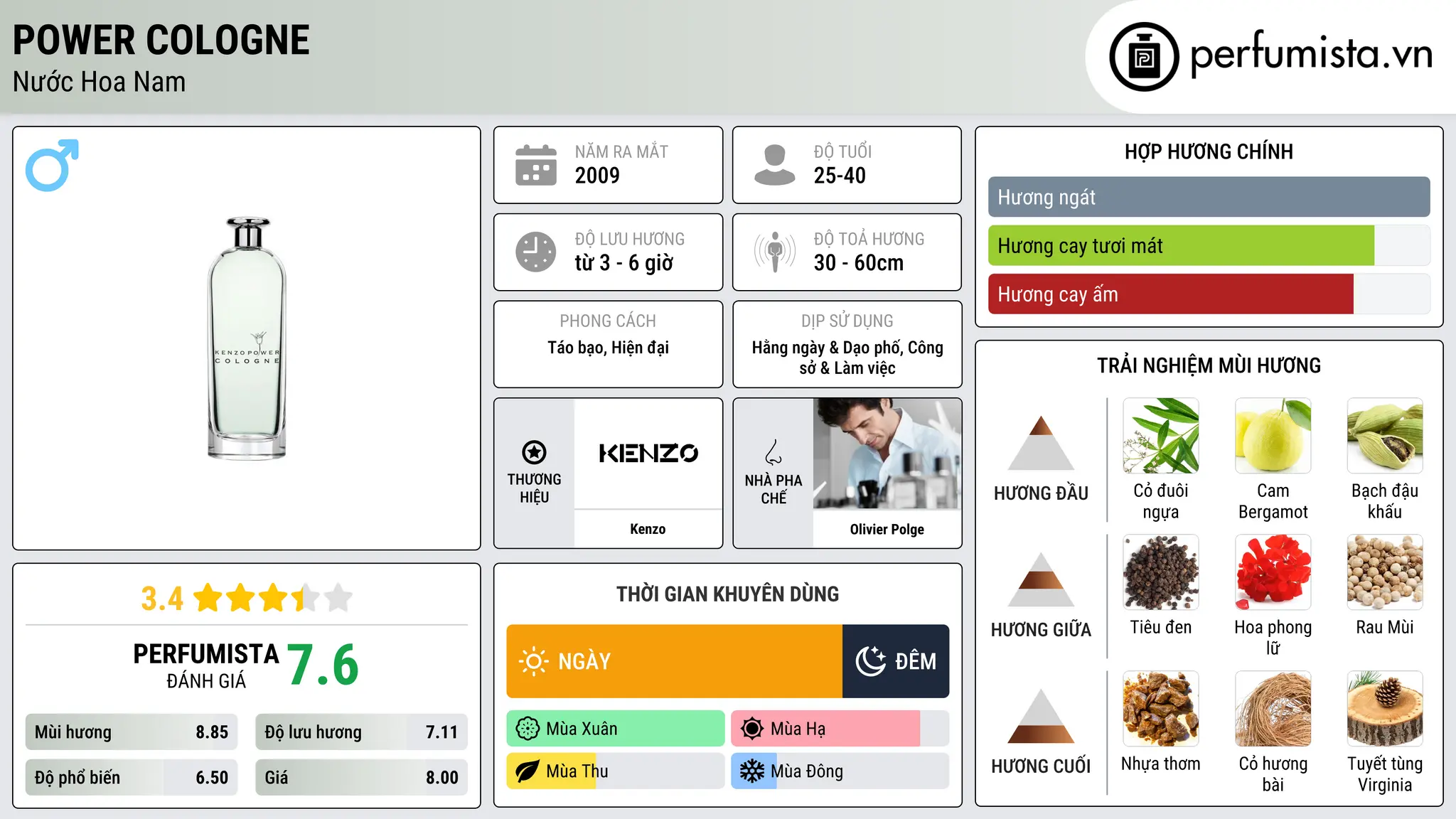
Task: Click the empty fifth rating star
Action: tap(338, 598)
